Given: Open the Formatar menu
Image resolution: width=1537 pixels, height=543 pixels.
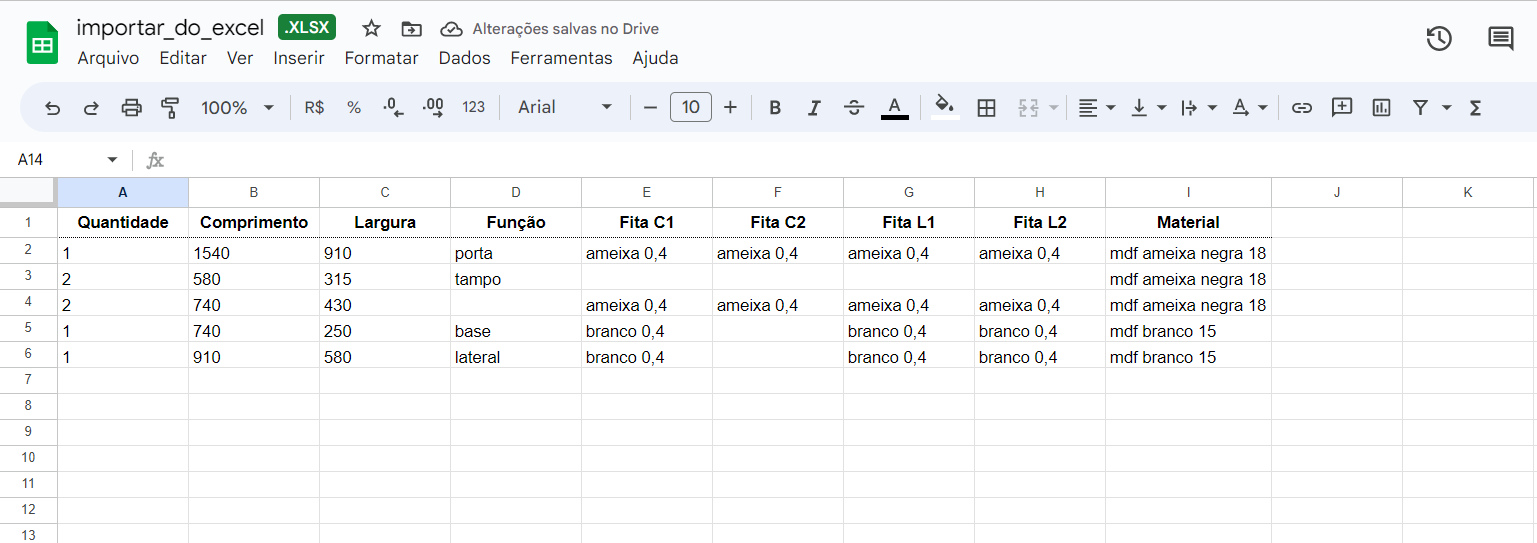Looking at the screenshot, I should [x=381, y=58].
